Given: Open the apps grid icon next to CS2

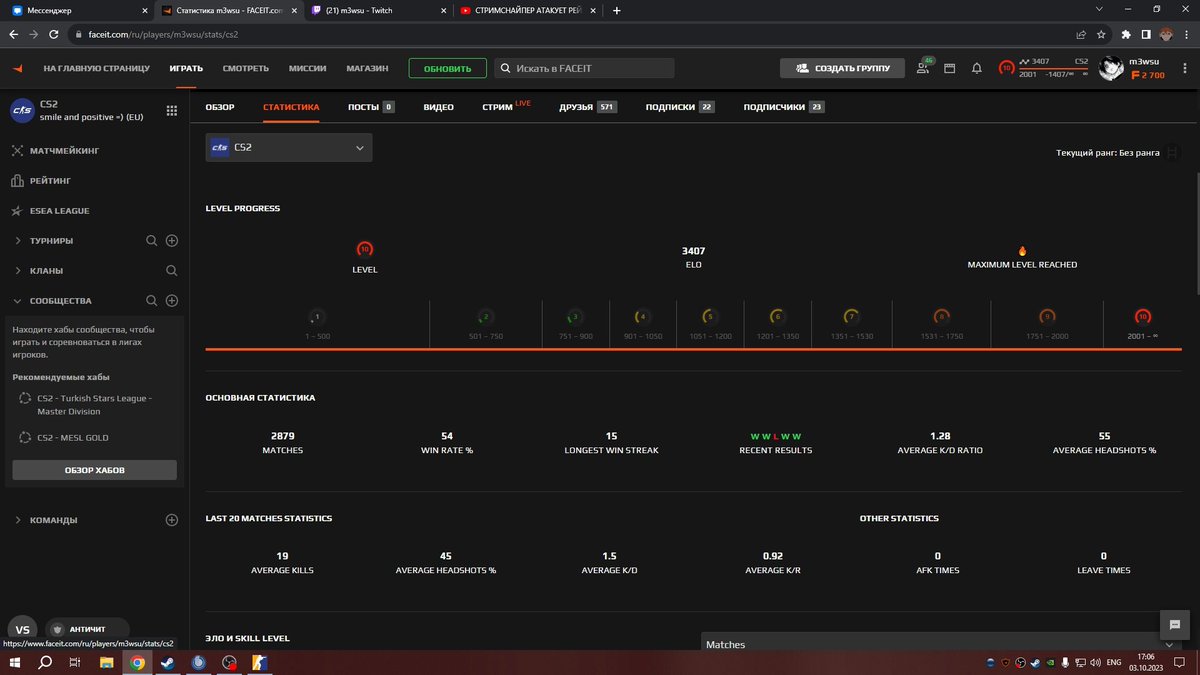Looking at the screenshot, I should [x=172, y=111].
